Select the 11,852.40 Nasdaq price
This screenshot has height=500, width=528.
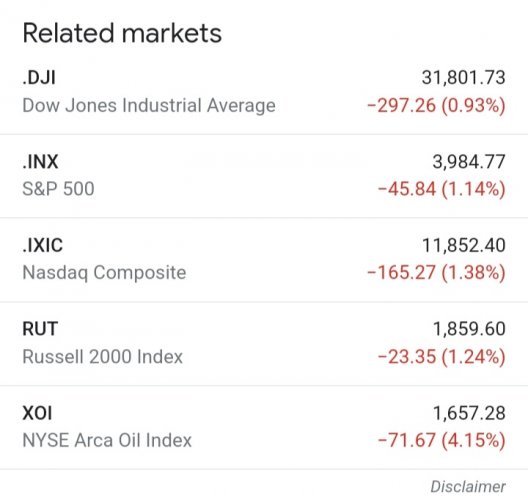(x=464, y=245)
